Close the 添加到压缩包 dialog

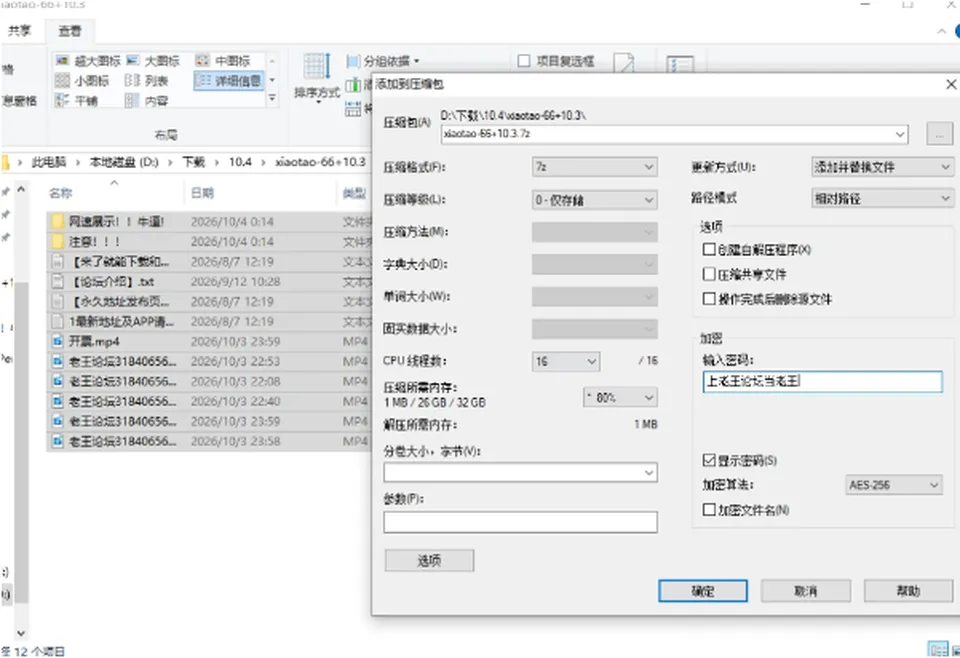pos(951,84)
